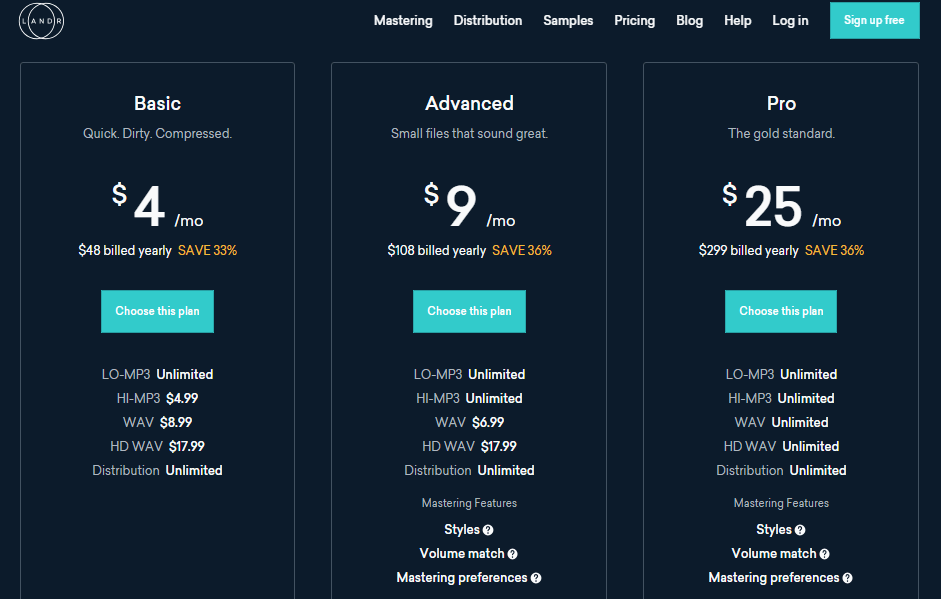Open the Help page
The image size is (941, 599).
pos(737,20)
